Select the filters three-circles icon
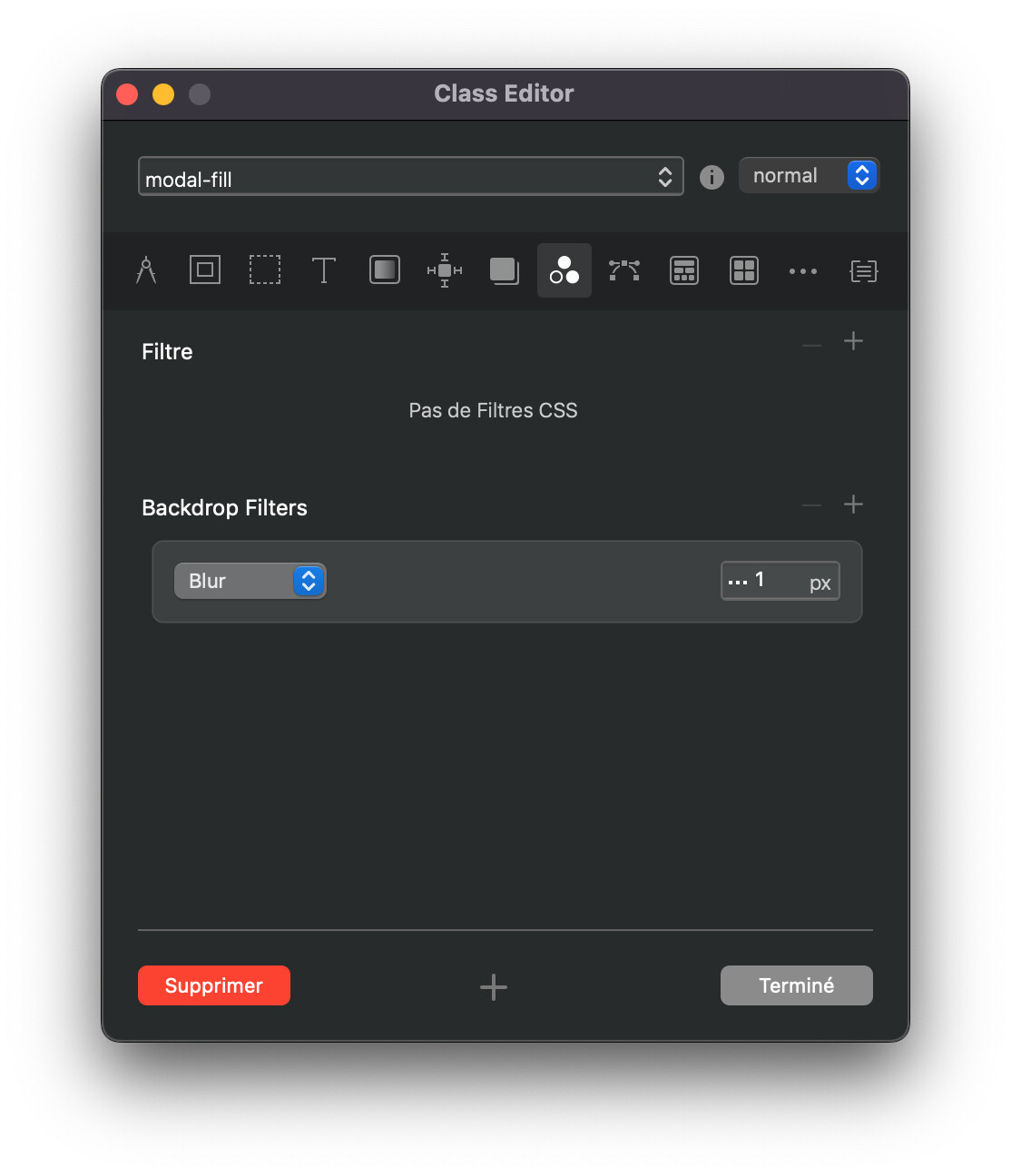Image resolution: width=1011 pixels, height=1176 pixels. click(x=564, y=270)
